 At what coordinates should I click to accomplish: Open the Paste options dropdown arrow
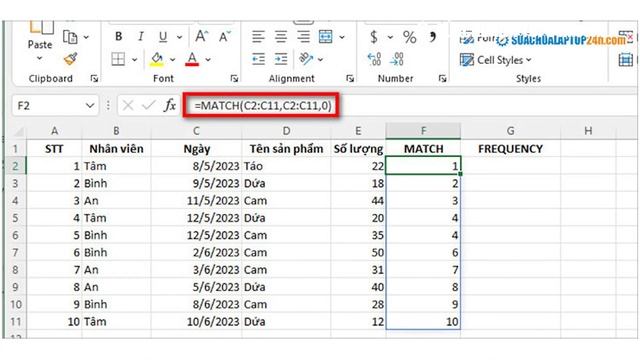click(x=40, y=58)
